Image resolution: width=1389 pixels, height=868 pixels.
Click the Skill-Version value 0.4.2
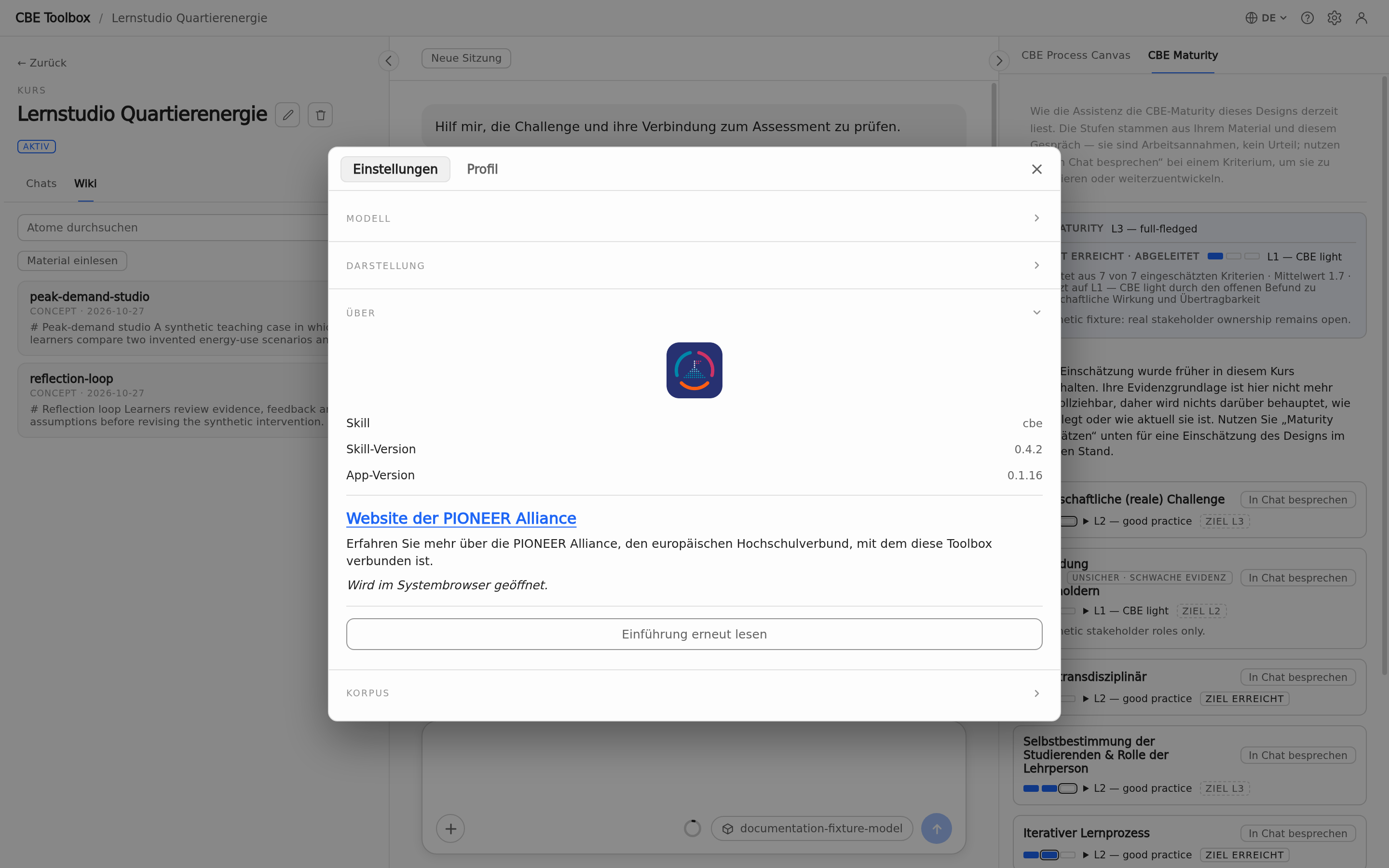(1028, 449)
